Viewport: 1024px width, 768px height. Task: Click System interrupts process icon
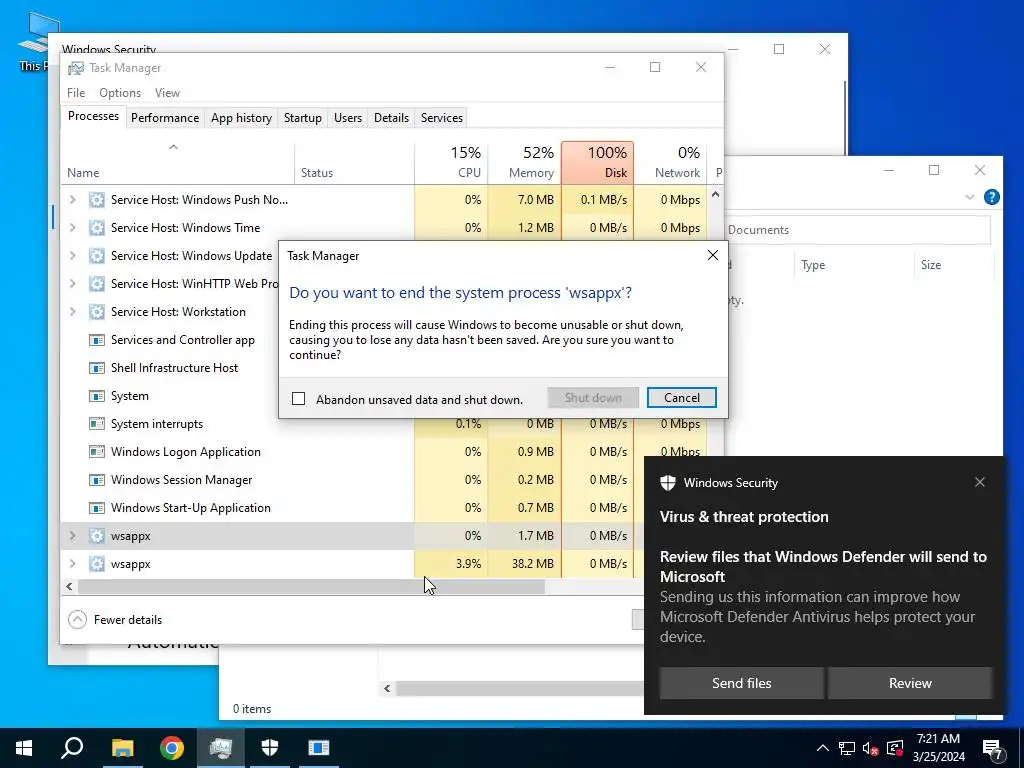(x=97, y=424)
